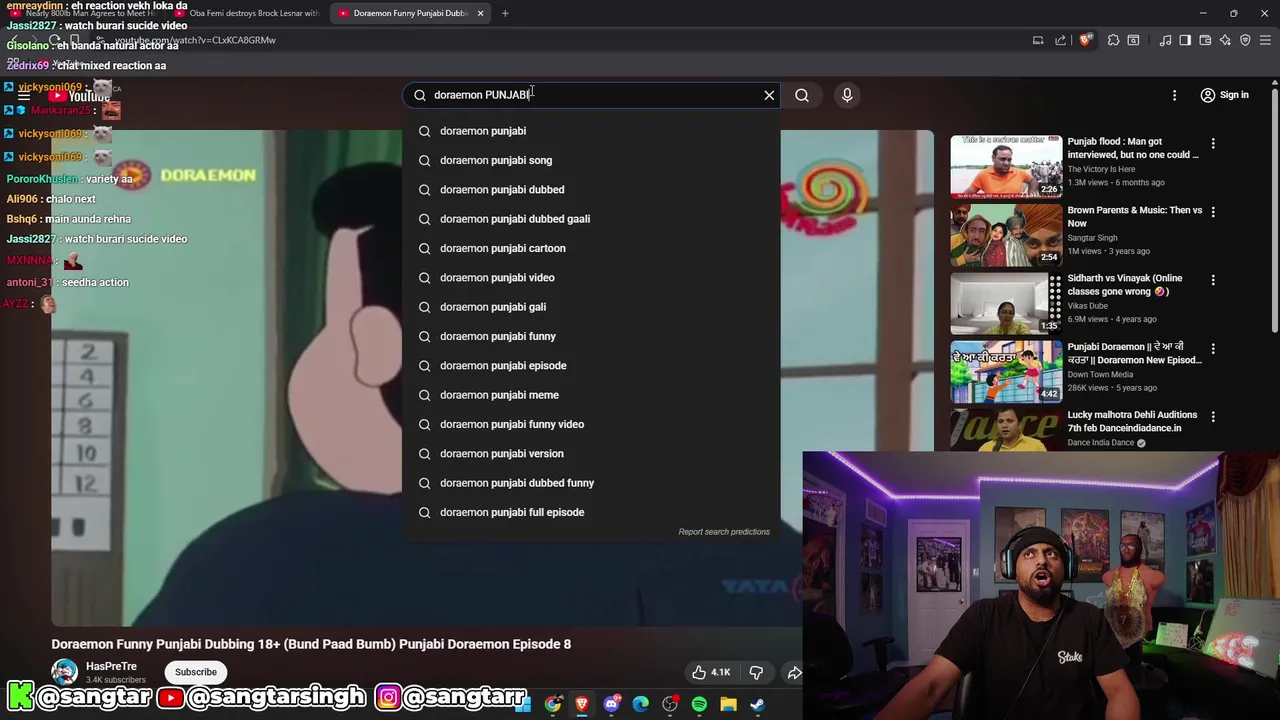Subscribe to HasPreTre channel
This screenshot has height=720, width=1280.
tap(196, 672)
